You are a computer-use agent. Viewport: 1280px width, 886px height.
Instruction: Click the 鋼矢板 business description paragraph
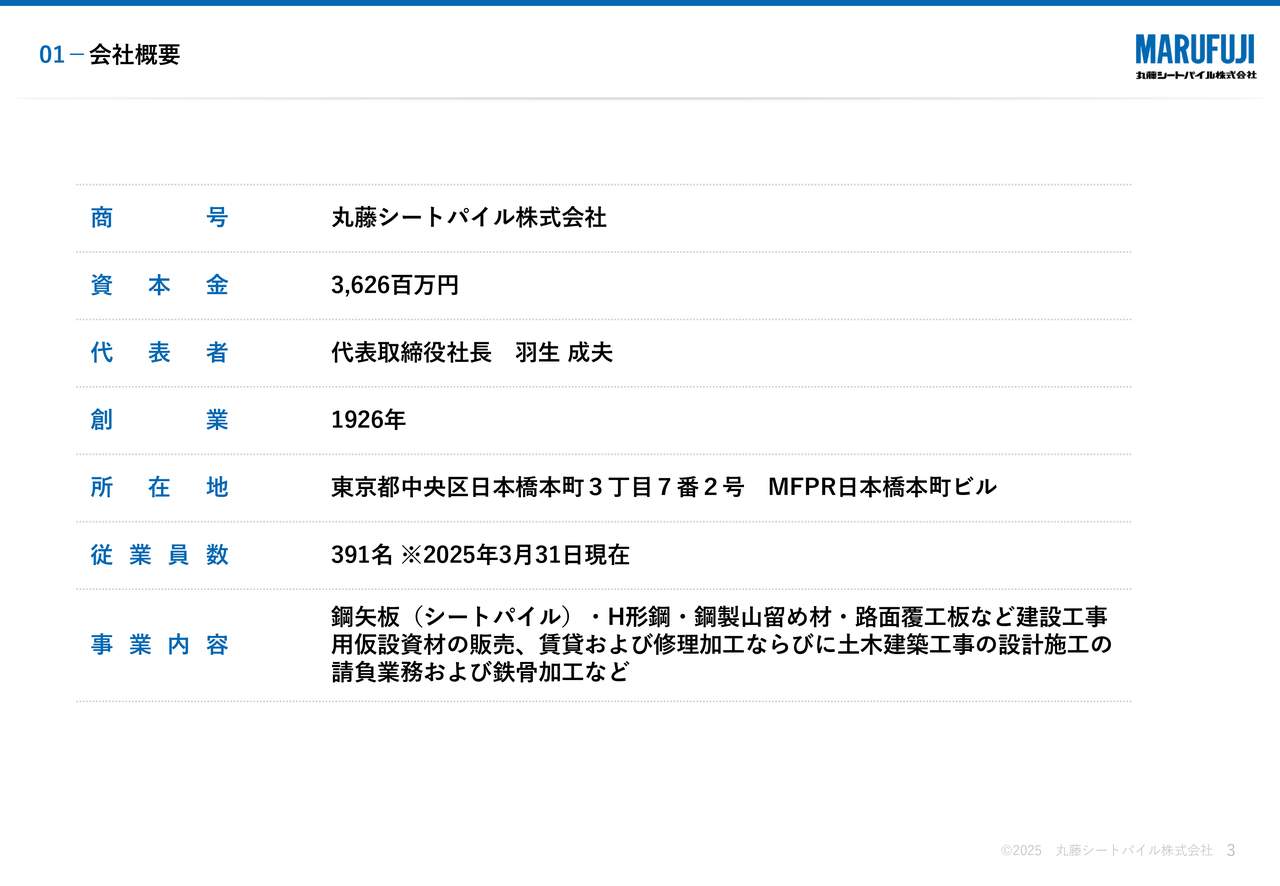[x=720, y=646]
